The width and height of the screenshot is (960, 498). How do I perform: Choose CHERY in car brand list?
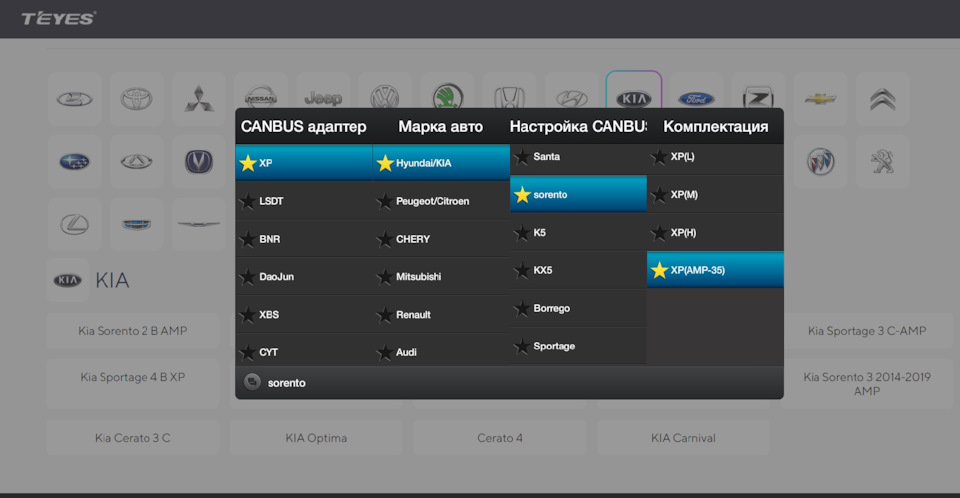(441, 239)
